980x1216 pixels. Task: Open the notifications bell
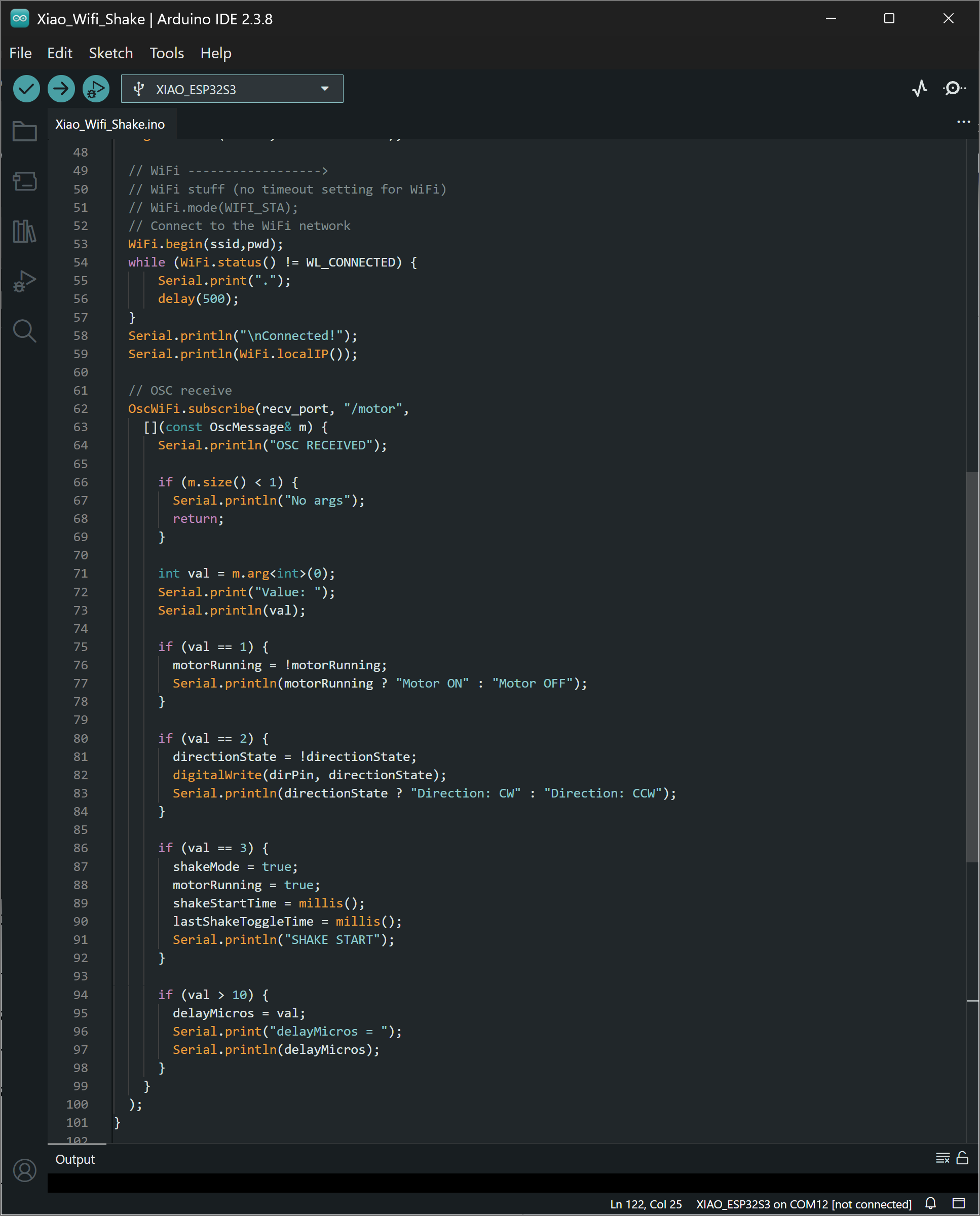[930, 1203]
